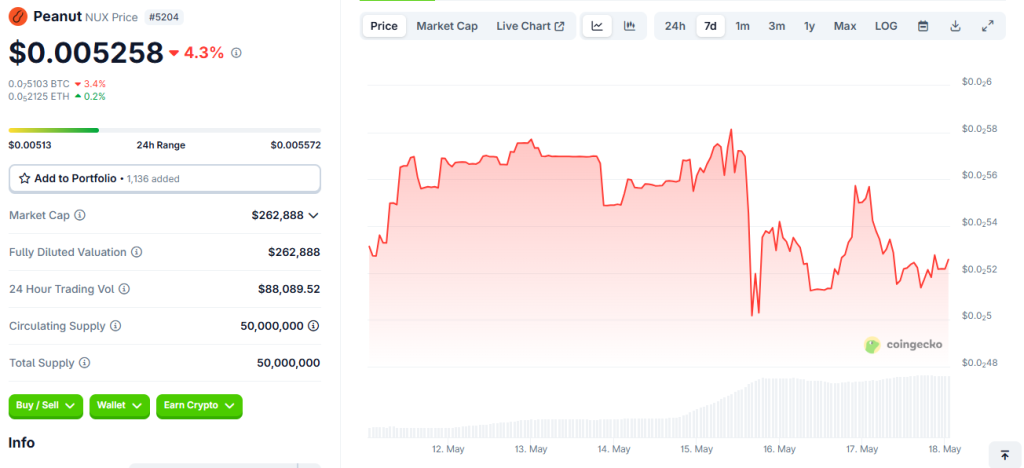
Task: Click the $0.005258 price value
Action: pos(86,53)
